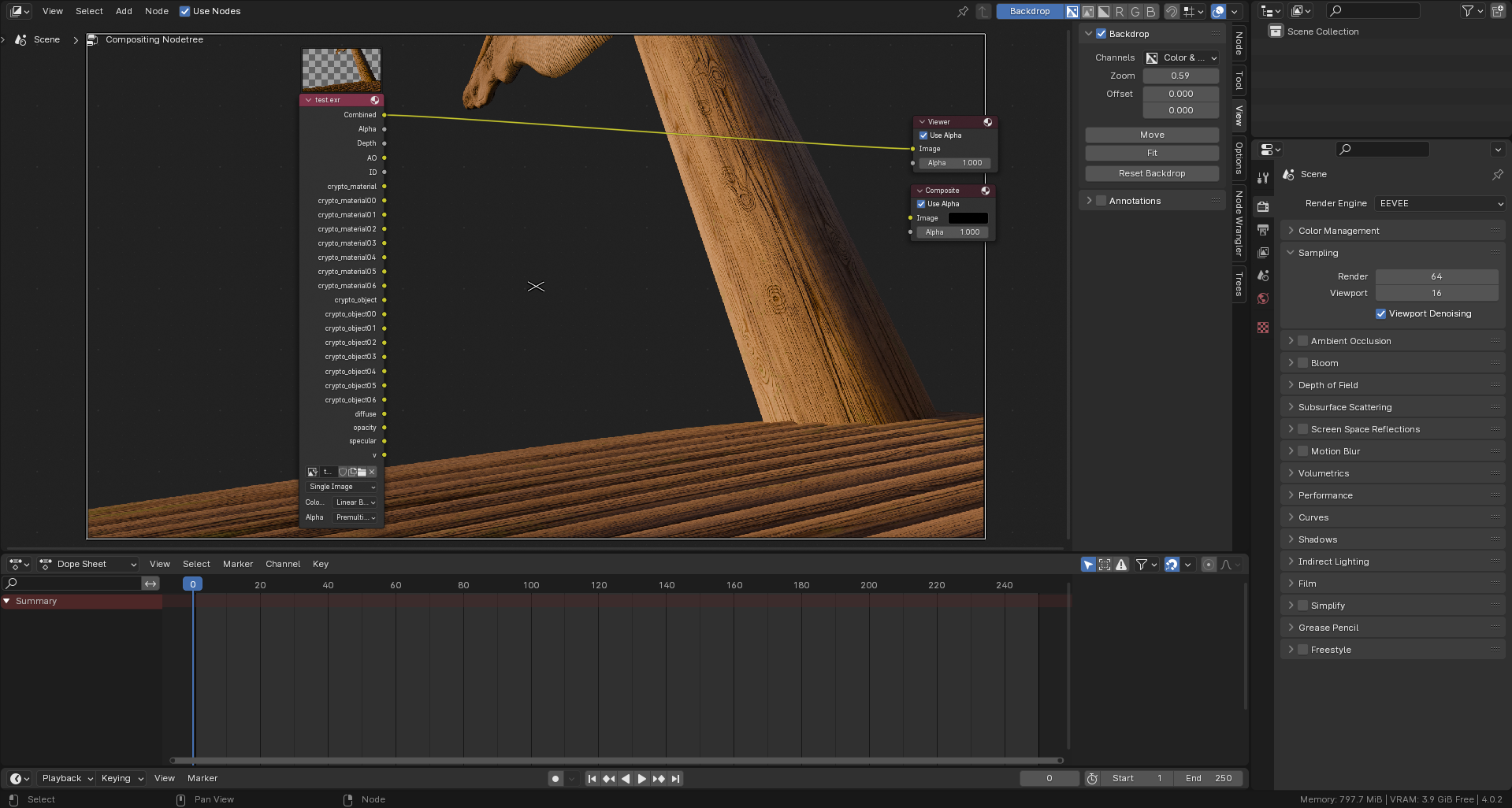1512x808 pixels.
Task: Toggle Use Alpha on the Composite node
Action: tap(921, 204)
